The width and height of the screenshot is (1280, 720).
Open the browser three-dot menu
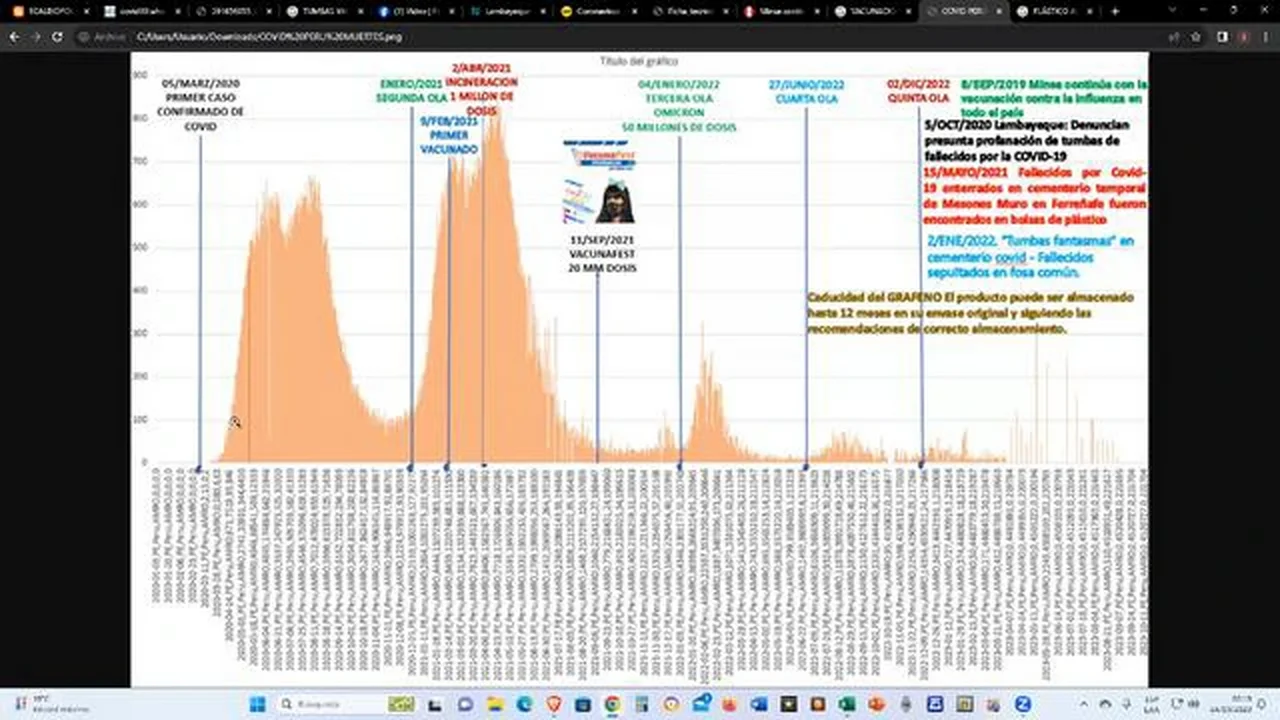[1266, 36]
